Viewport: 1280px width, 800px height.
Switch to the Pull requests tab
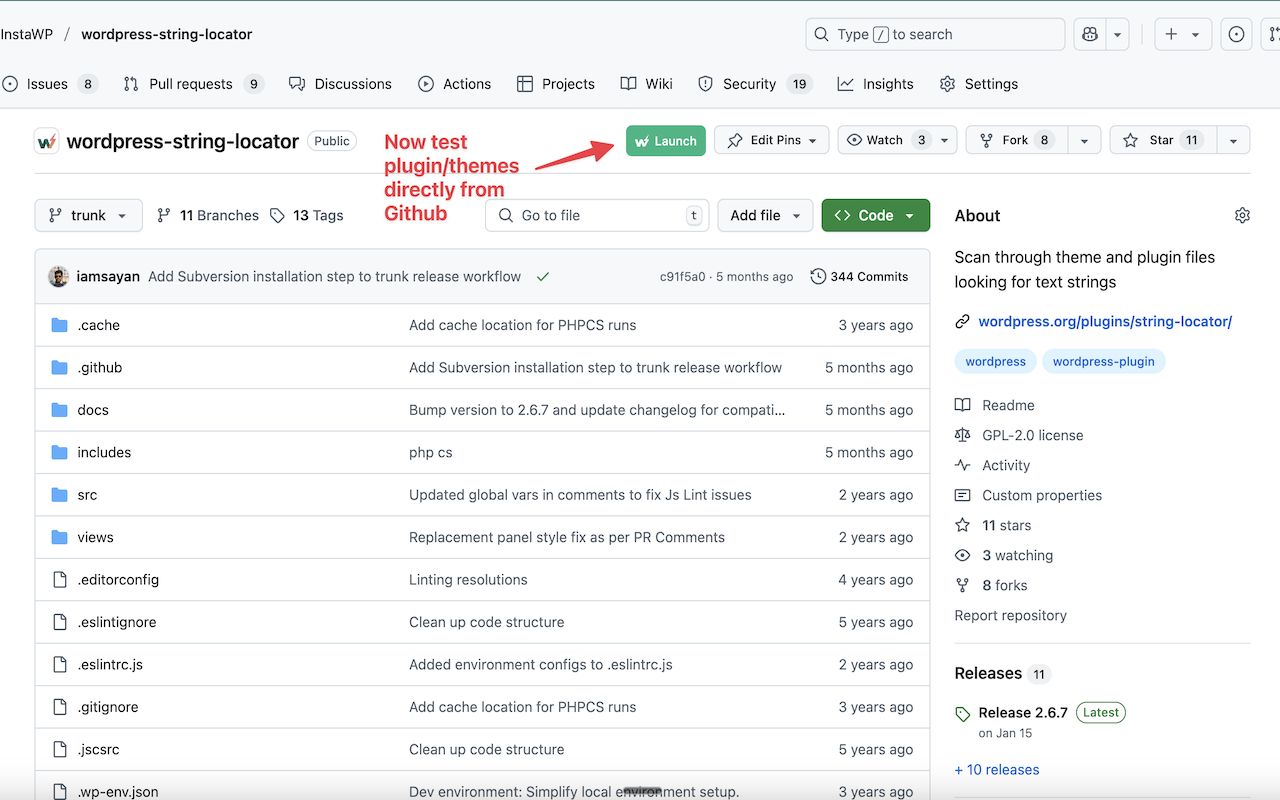coord(190,84)
